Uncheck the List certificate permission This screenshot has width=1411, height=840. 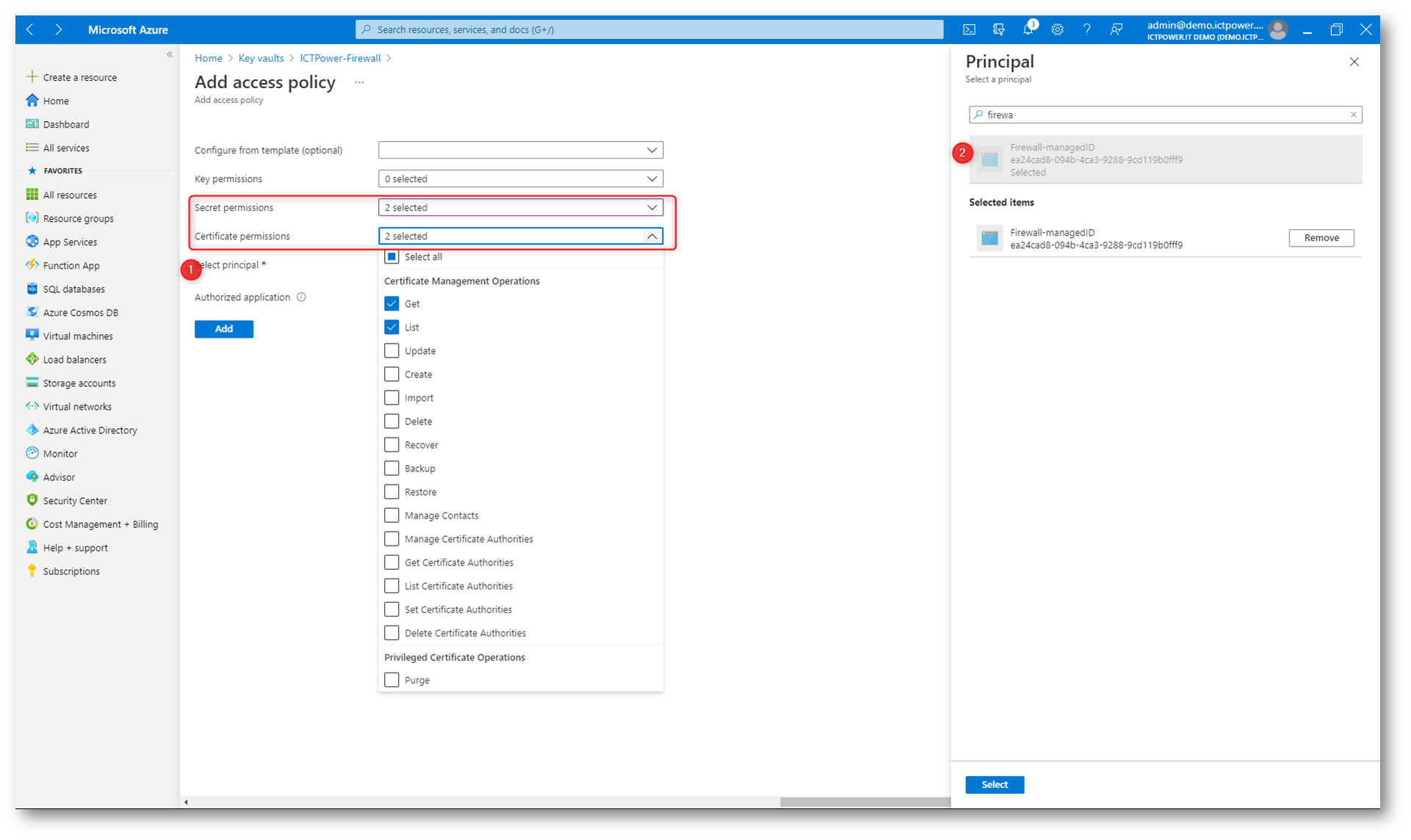pos(391,327)
